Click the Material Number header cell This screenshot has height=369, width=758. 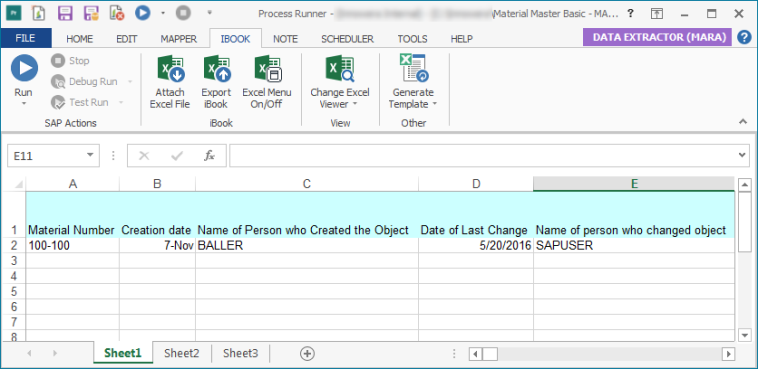coord(73,215)
